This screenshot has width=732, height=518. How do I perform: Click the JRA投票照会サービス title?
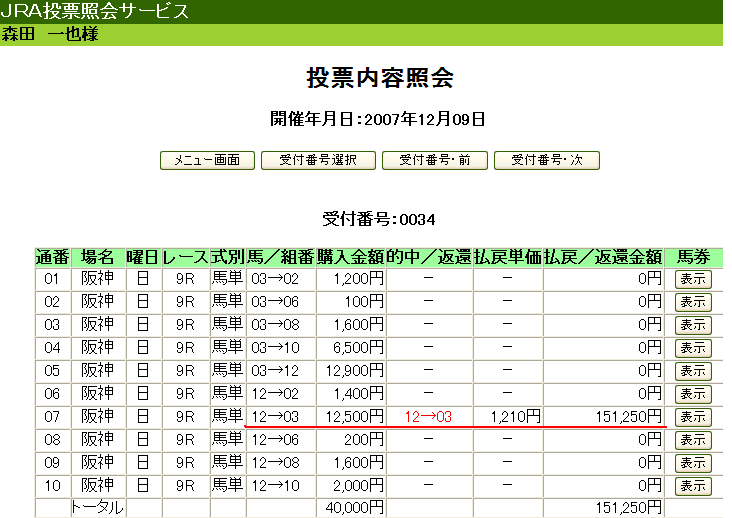point(94,11)
